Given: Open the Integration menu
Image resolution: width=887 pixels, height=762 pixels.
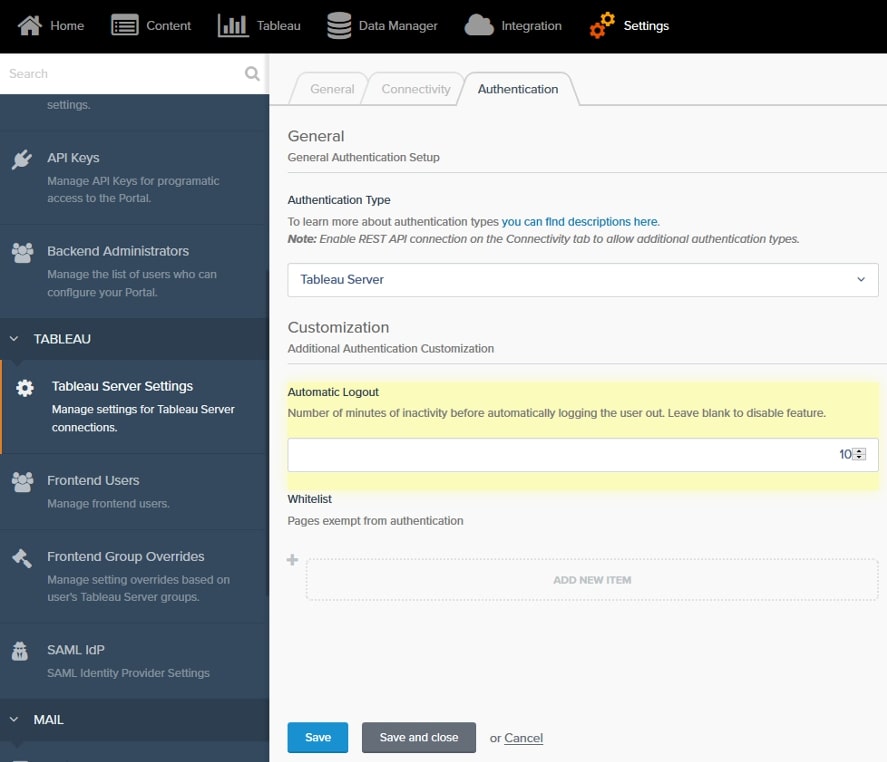Looking at the screenshot, I should click(513, 25).
